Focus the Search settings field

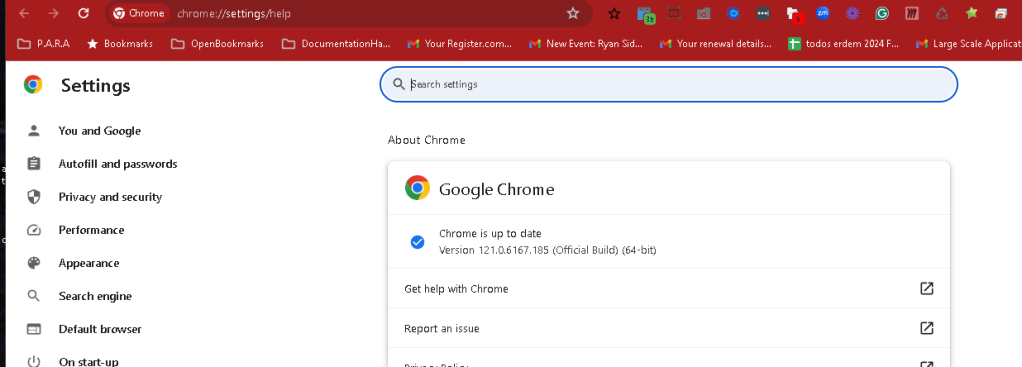pos(669,84)
